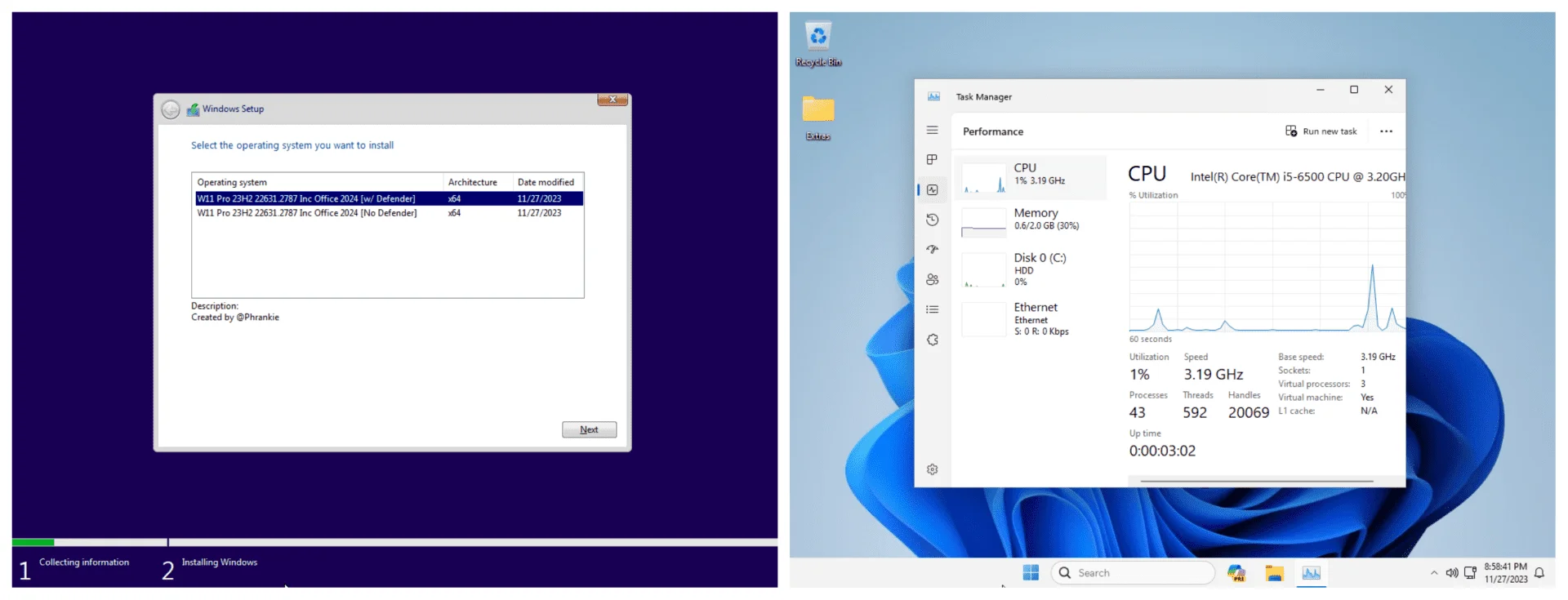1568x600 pixels.
Task: Click 'Installing Windows' setup step text
Action: (220, 562)
